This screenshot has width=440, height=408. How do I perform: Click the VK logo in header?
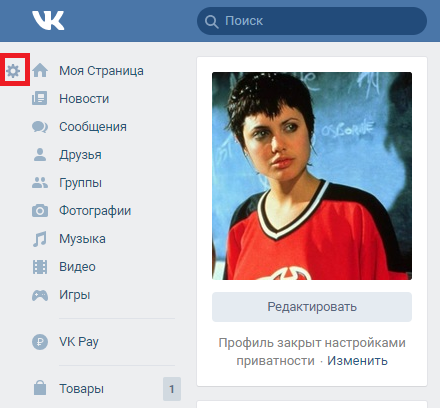48,21
